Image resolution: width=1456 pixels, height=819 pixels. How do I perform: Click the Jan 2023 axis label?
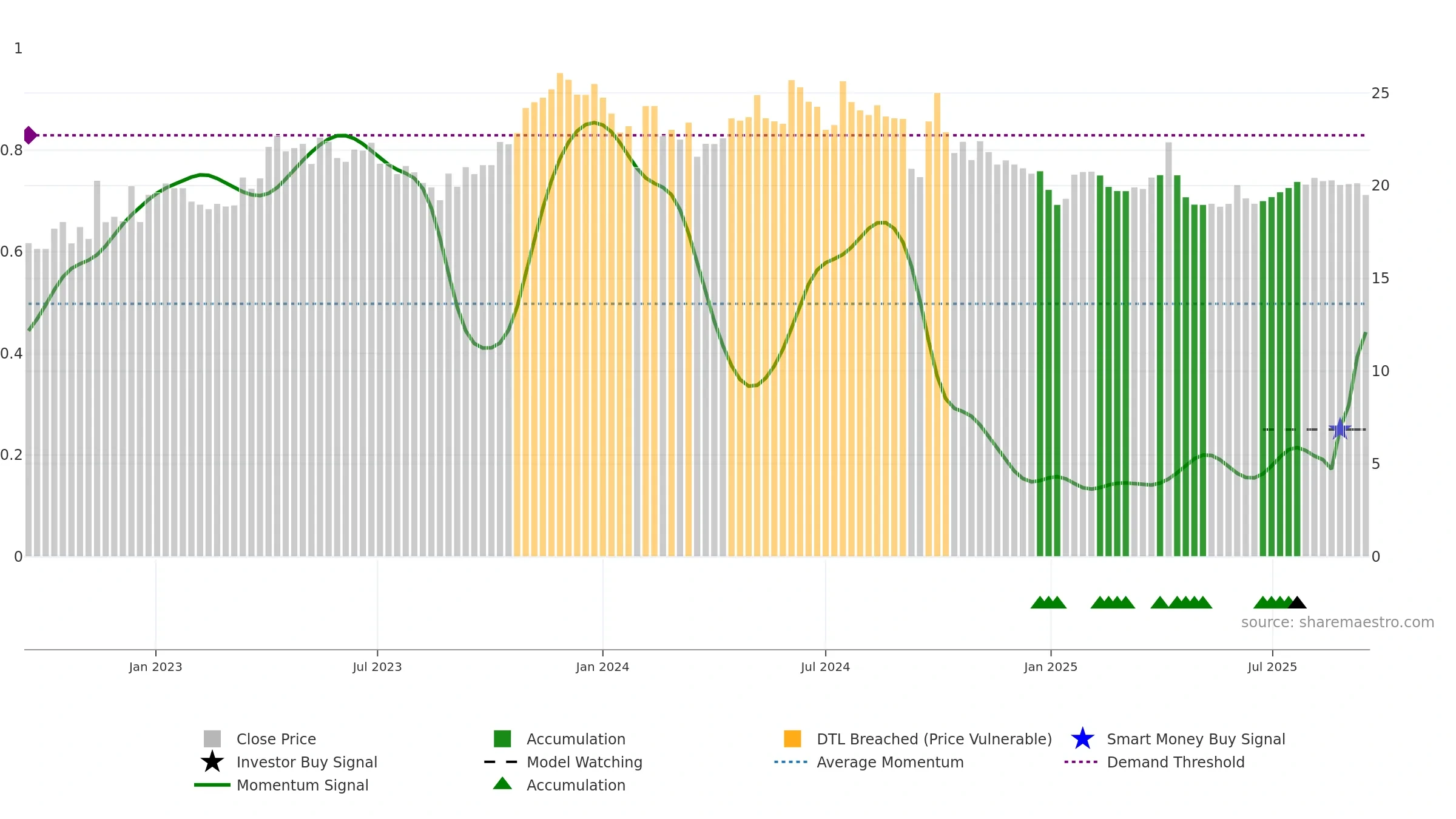[155, 667]
